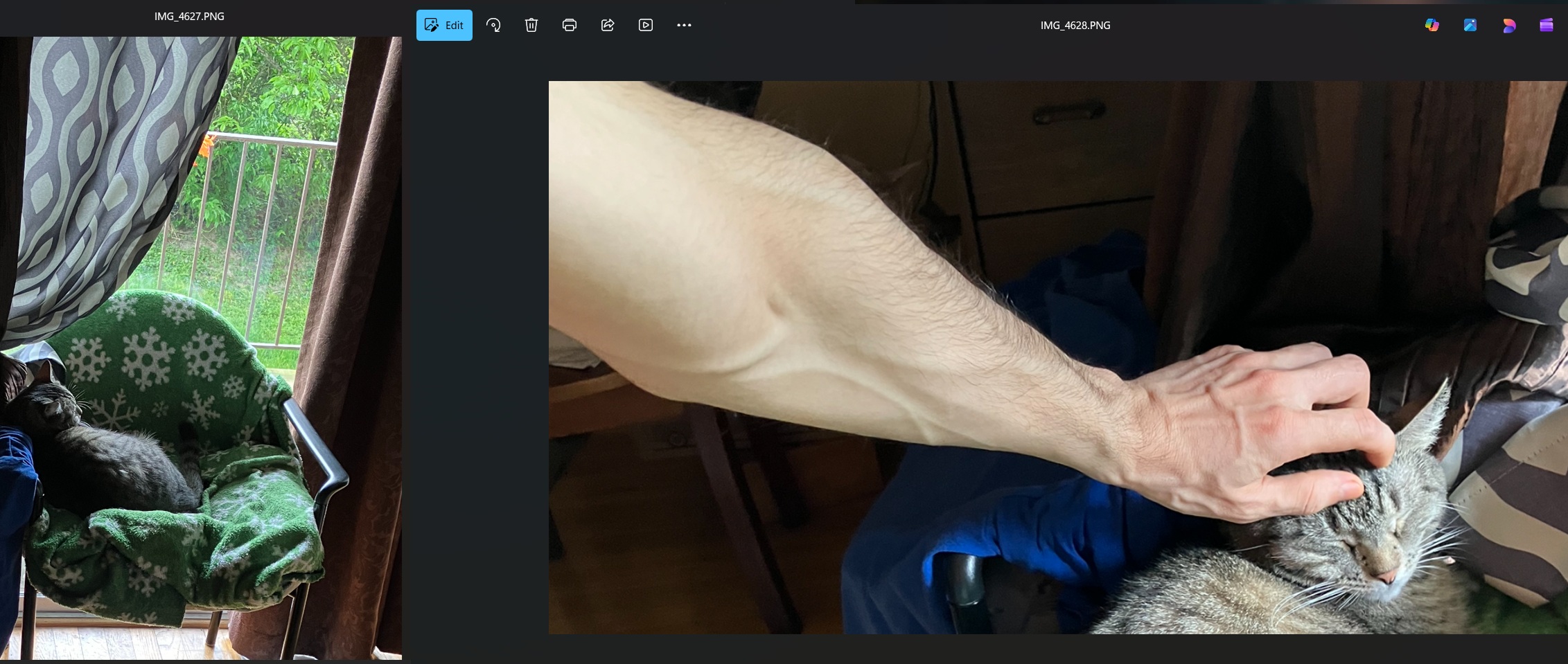The width and height of the screenshot is (1568, 664).
Task: Start slideshow with the play icon
Action: coord(646,26)
